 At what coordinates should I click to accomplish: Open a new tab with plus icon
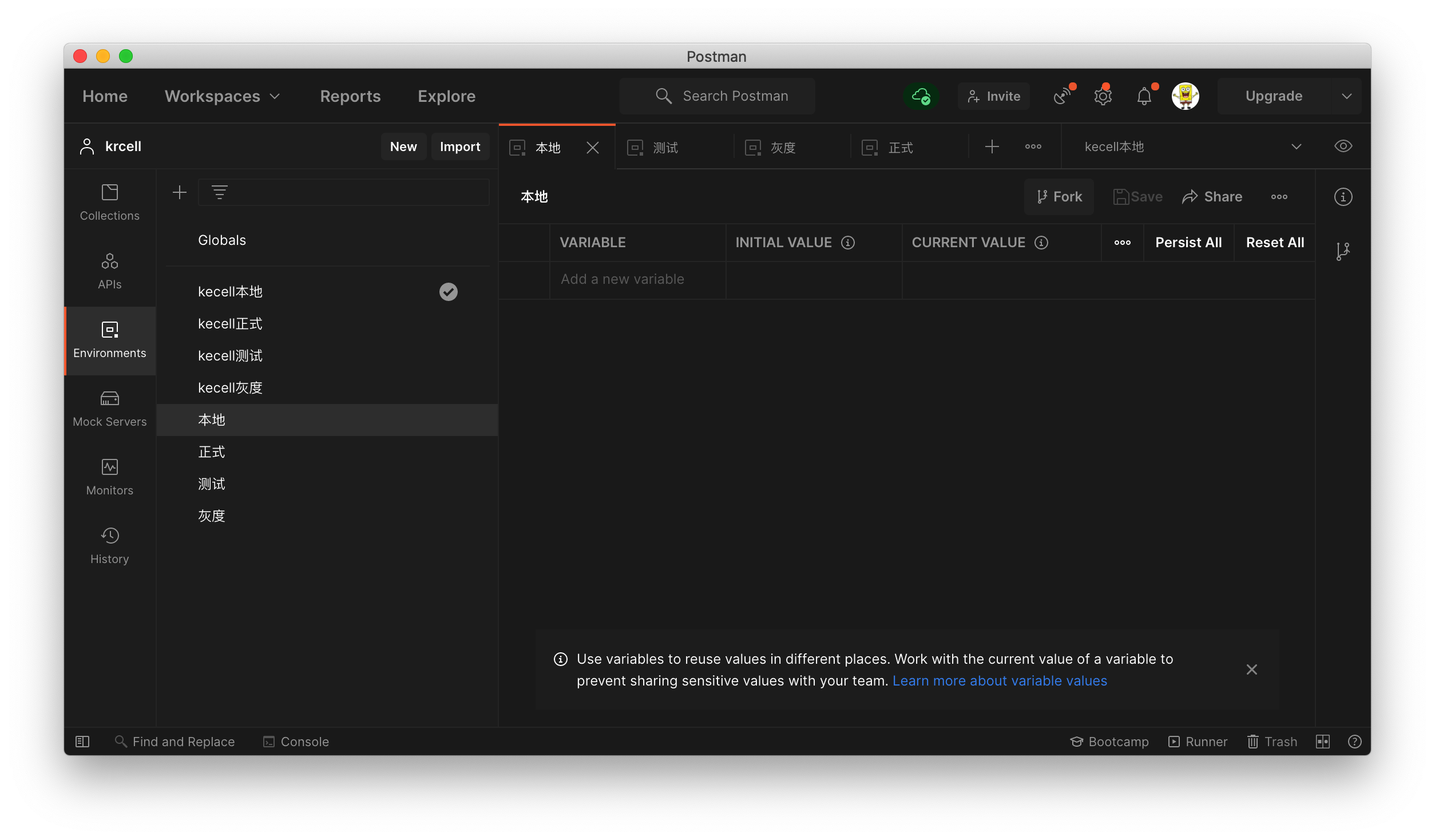point(992,147)
